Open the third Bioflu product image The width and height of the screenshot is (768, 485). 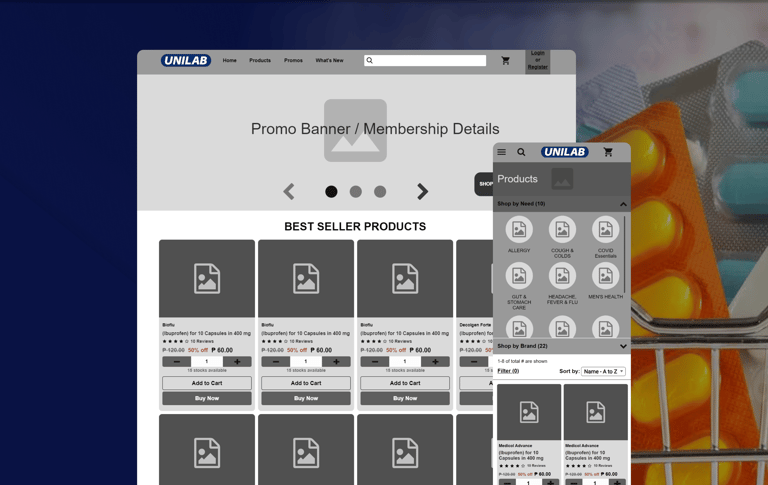(x=405, y=278)
